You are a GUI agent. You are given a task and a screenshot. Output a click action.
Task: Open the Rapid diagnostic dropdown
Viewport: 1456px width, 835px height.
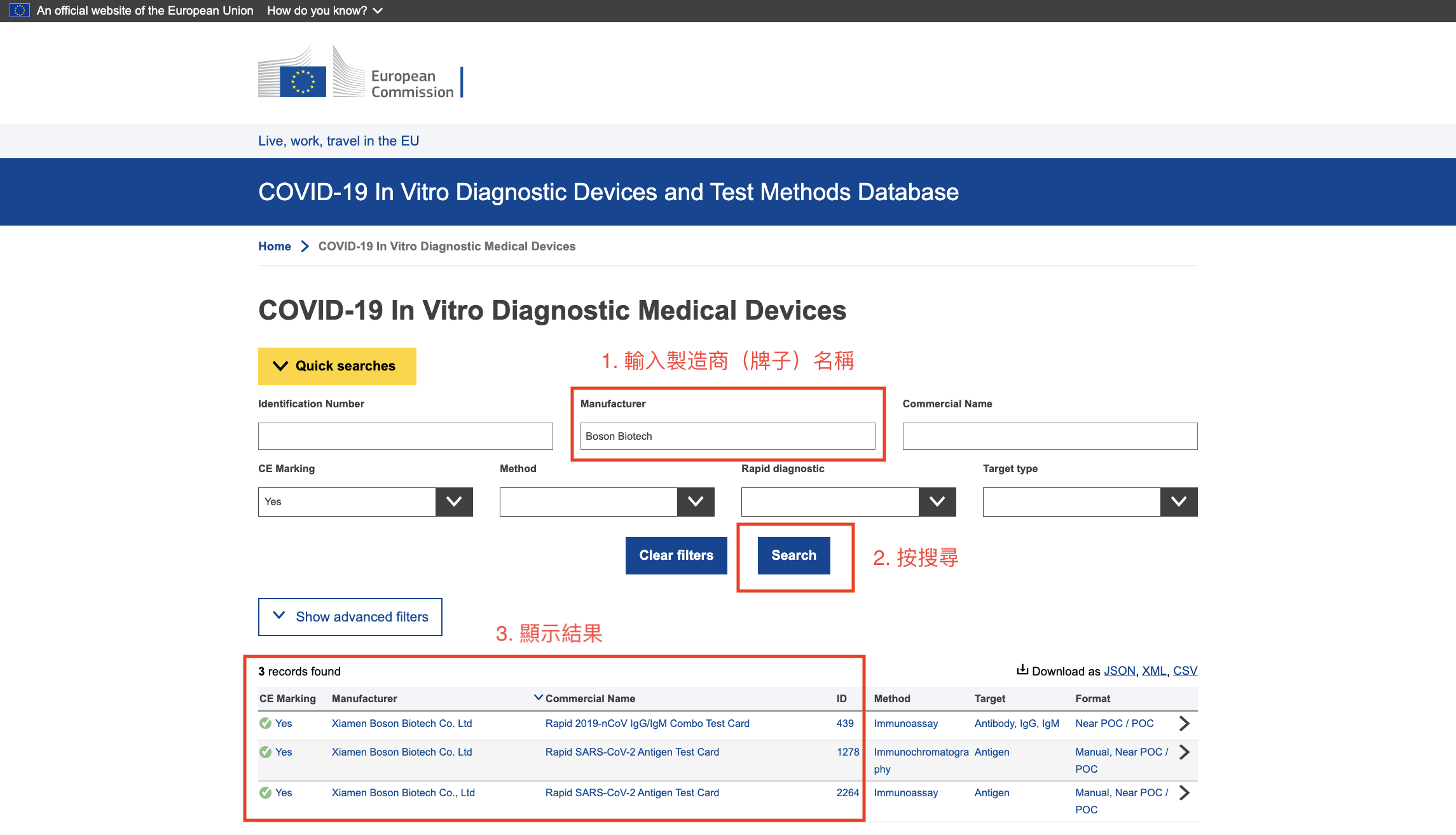(x=937, y=501)
